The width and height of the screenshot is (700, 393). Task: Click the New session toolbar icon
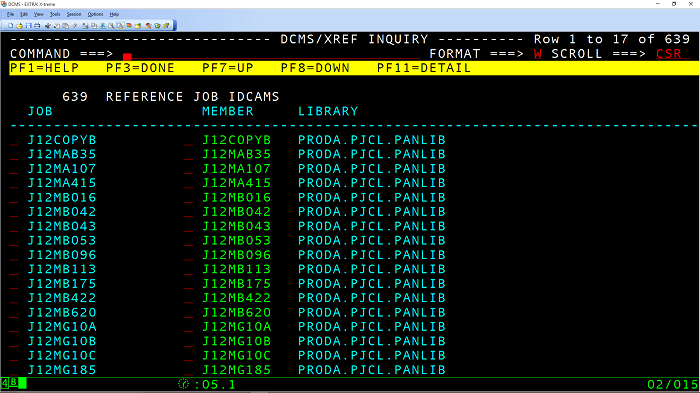coord(11,25)
